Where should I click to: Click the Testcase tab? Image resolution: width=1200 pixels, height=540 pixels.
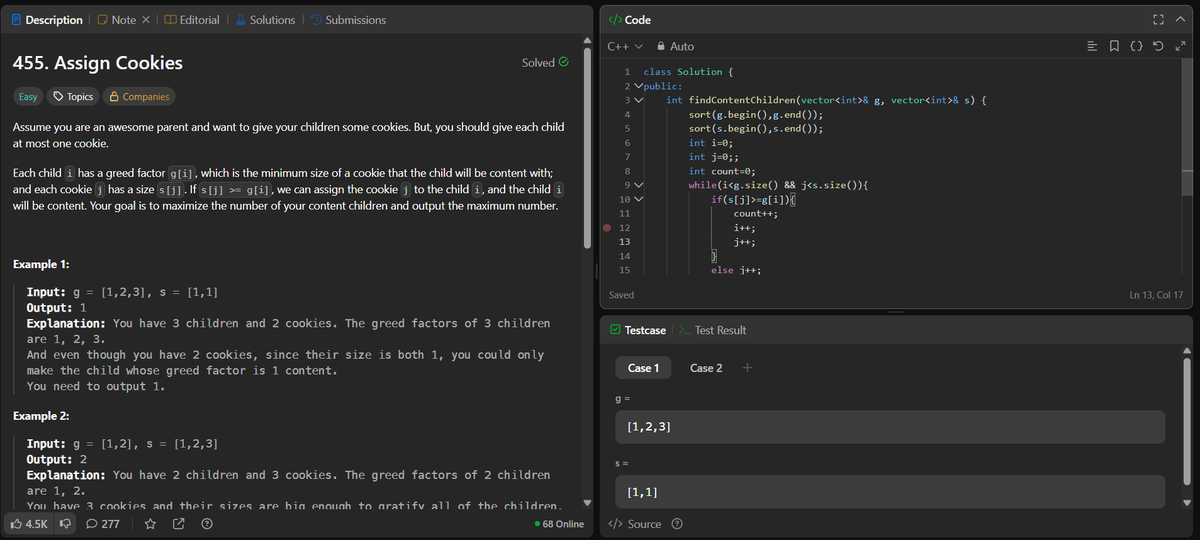tap(637, 330)
